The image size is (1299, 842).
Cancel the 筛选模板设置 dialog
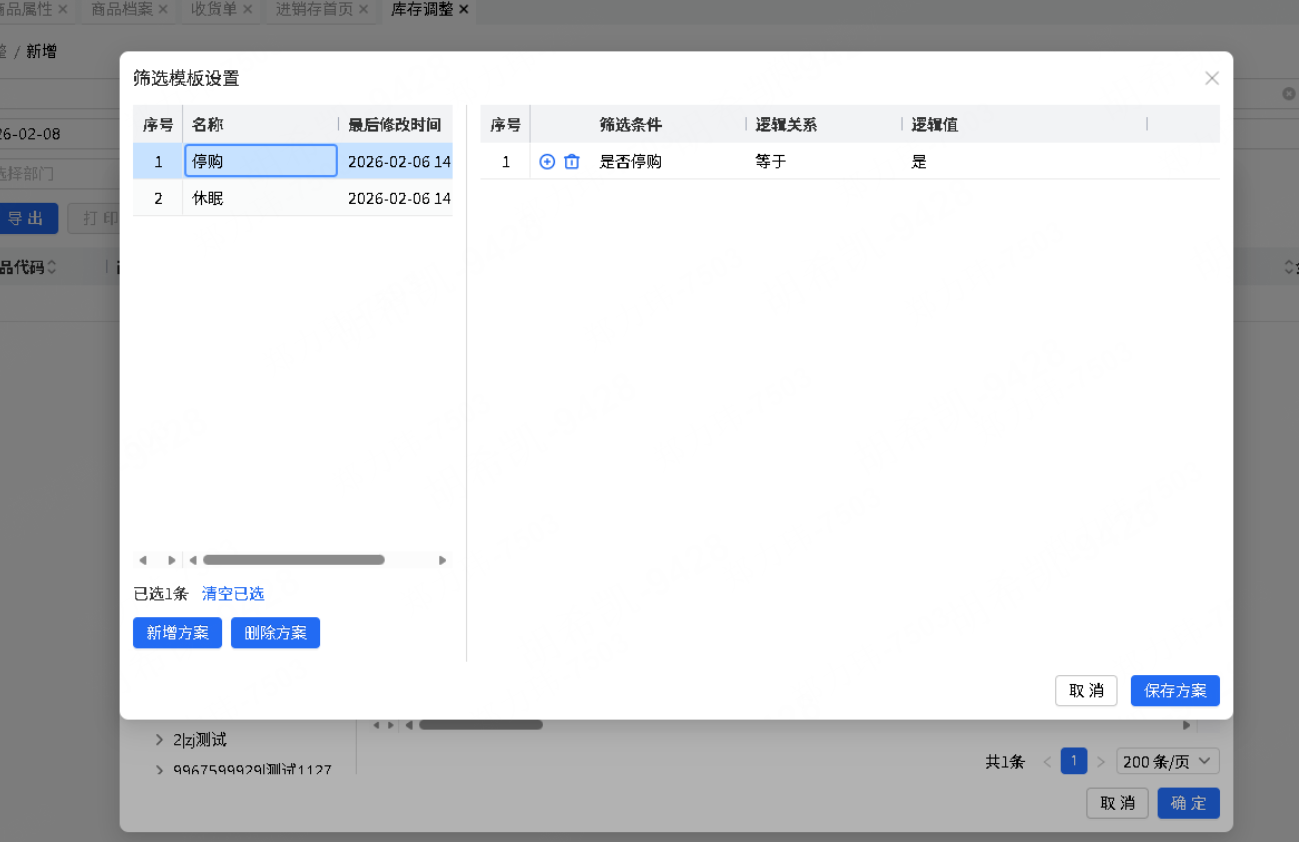click(x=1086, y=691)
